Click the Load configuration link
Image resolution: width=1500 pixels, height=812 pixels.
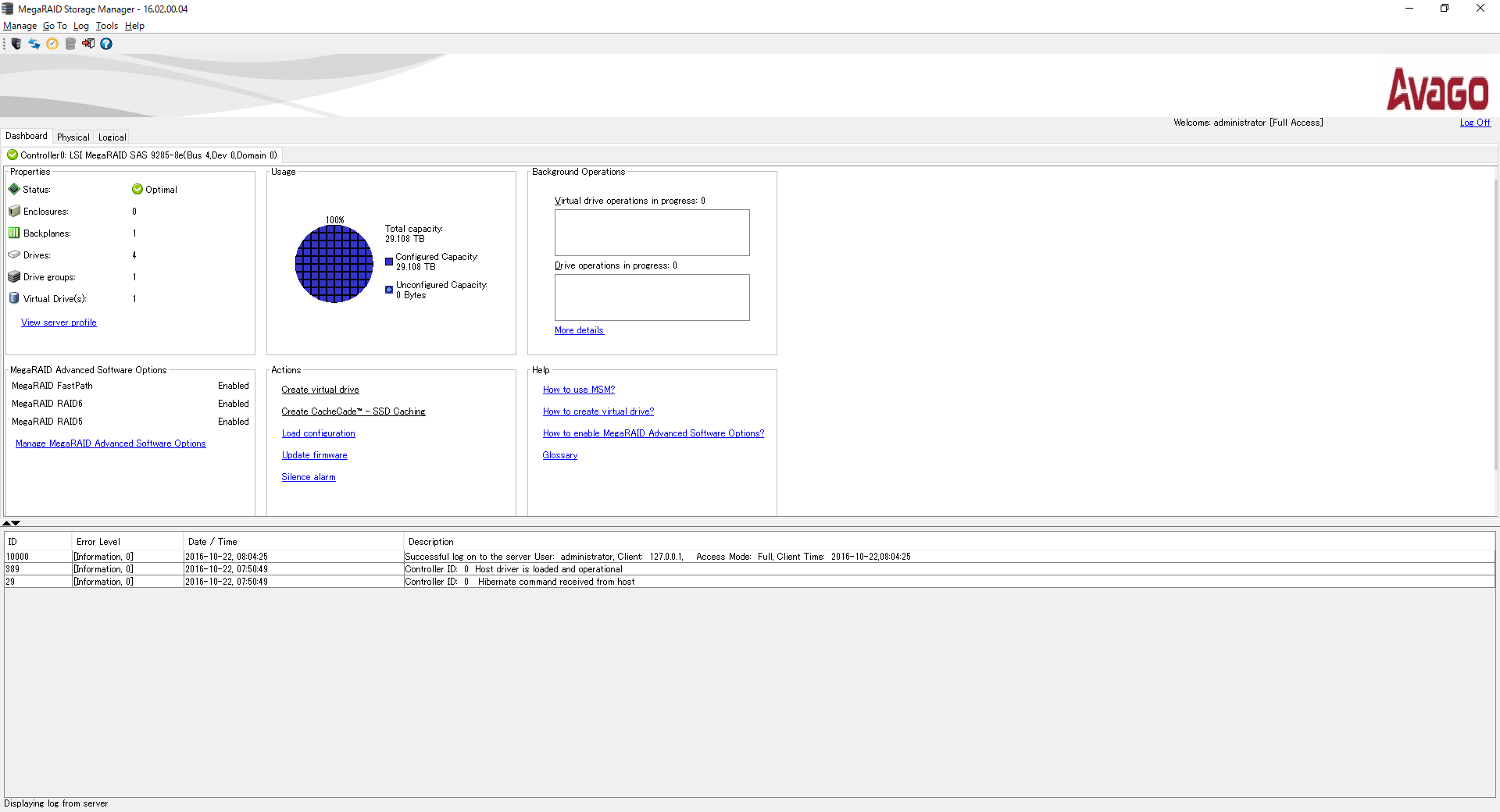[318, 433]
